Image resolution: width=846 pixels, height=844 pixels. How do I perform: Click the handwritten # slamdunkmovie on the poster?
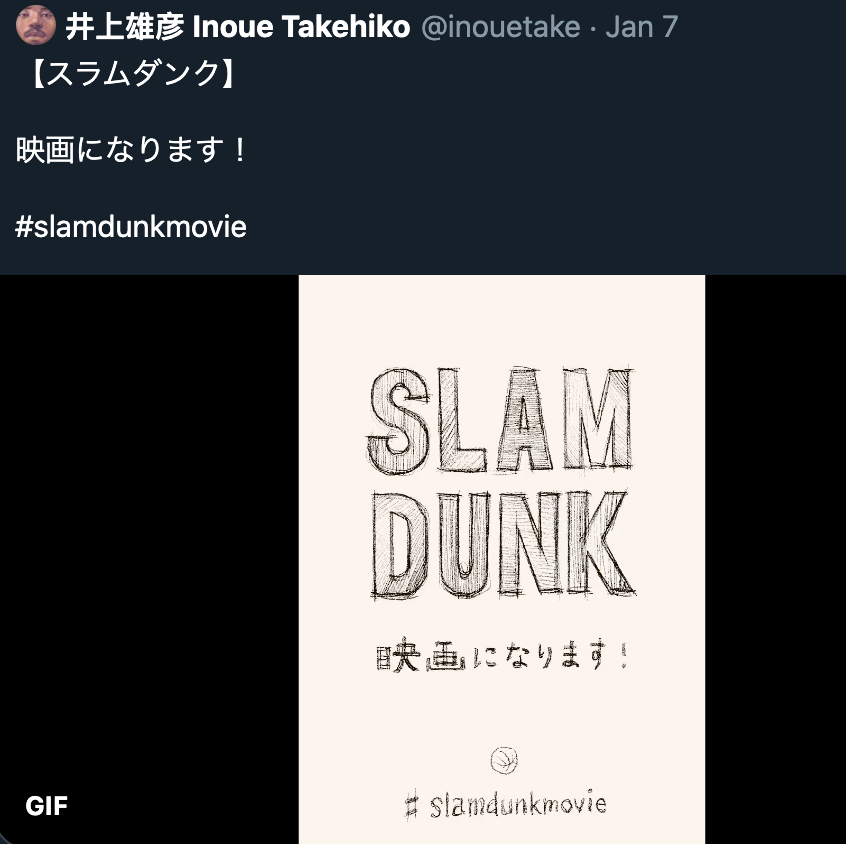(x=505, y=805)
